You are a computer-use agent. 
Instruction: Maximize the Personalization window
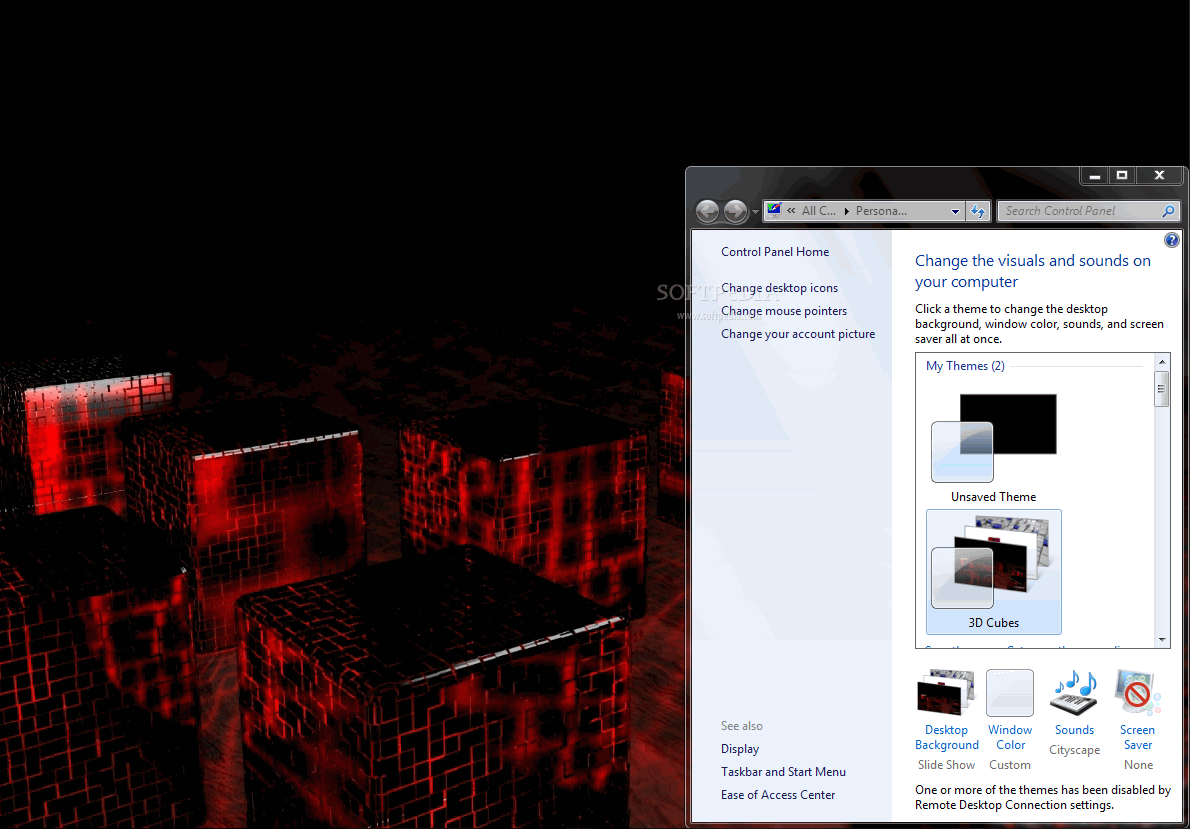1122,175
